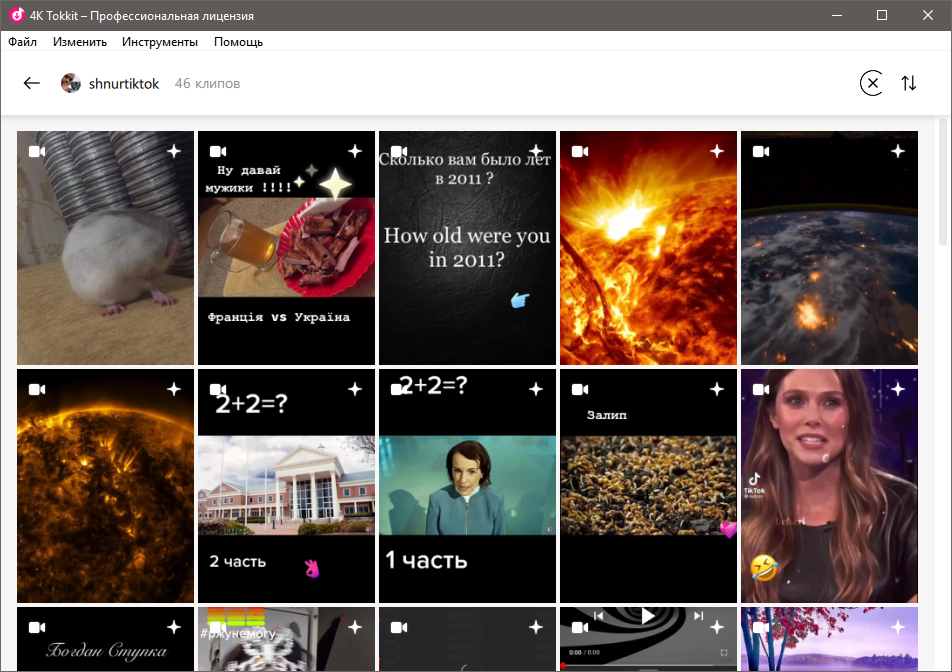Click the sparkle icon on the '2 часть' clip

[355, 389]
